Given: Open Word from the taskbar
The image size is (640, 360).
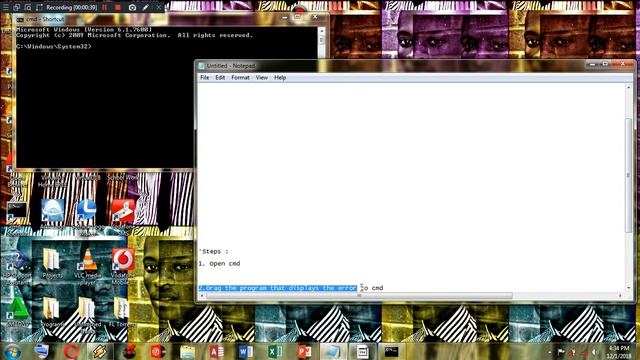Looking at the screenshot, I should (x=246, y=351).
